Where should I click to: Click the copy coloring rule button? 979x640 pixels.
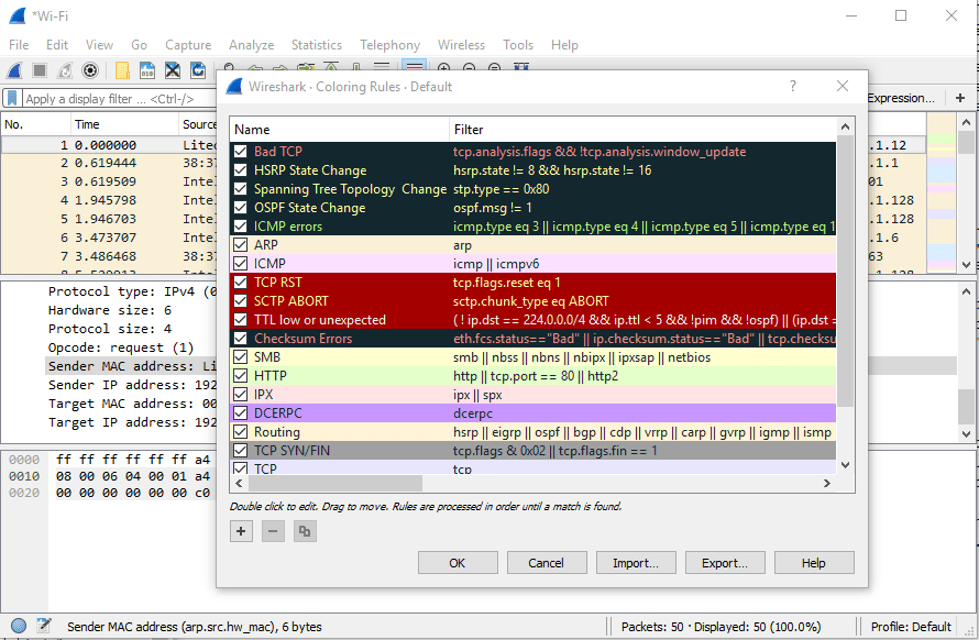pyautogui.click(x=305, y=531)
